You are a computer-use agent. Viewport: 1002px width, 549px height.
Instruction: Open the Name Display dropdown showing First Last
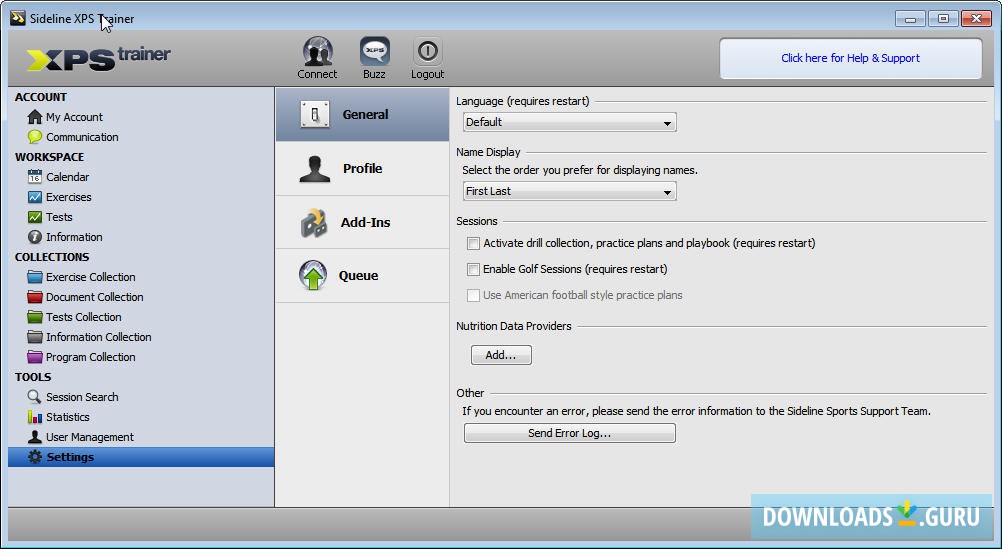coord(569,191)
